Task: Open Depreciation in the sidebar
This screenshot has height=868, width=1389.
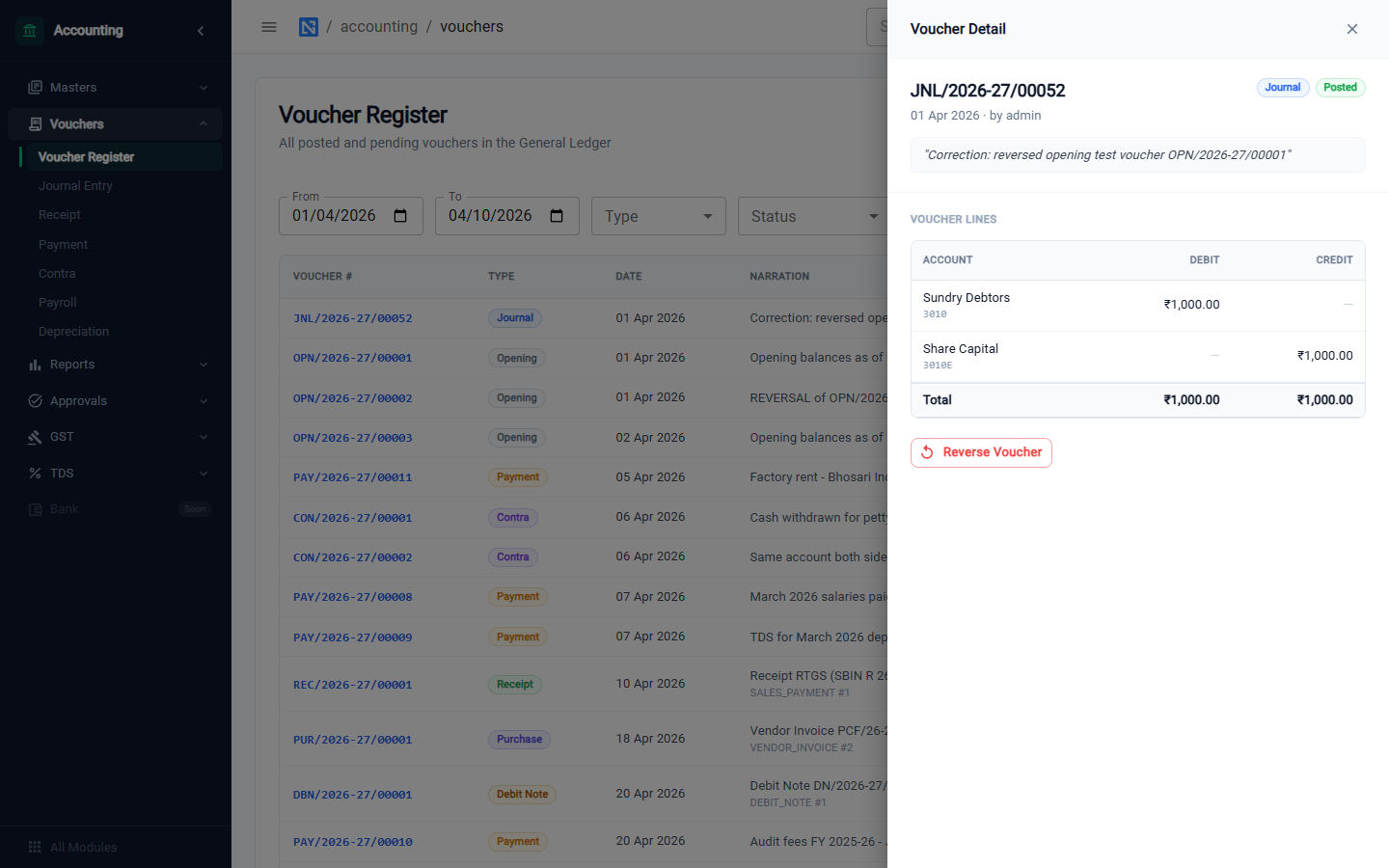Action: point(73,332)
